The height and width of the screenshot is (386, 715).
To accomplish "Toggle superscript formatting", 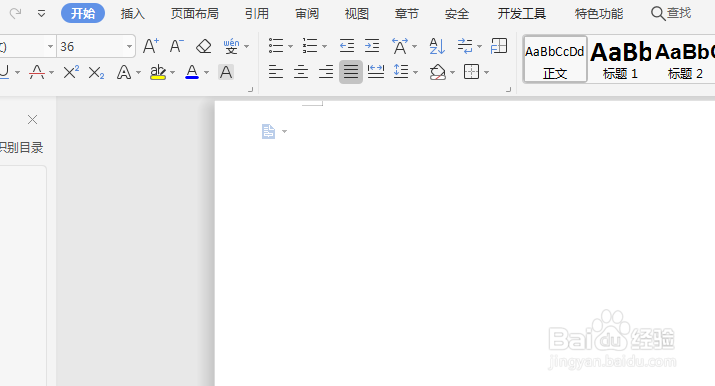I will [71, 72].
